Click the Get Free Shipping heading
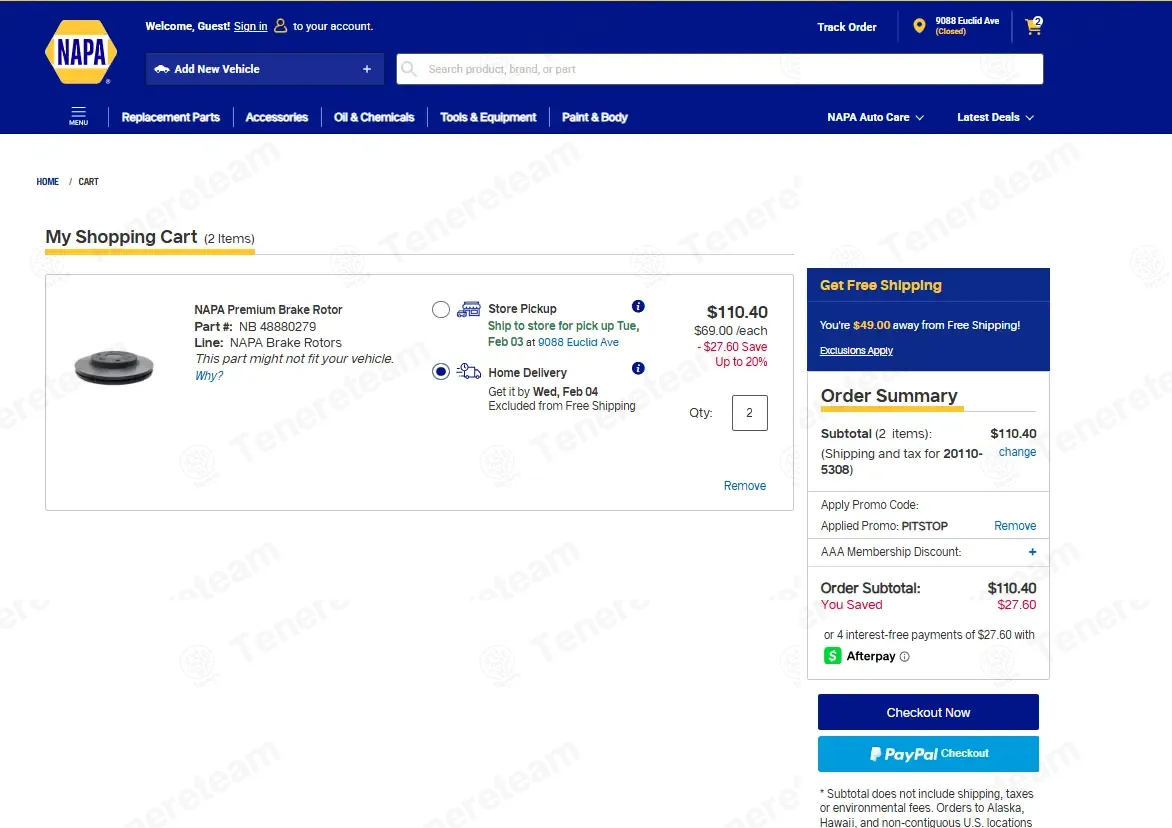 [880, 285]
